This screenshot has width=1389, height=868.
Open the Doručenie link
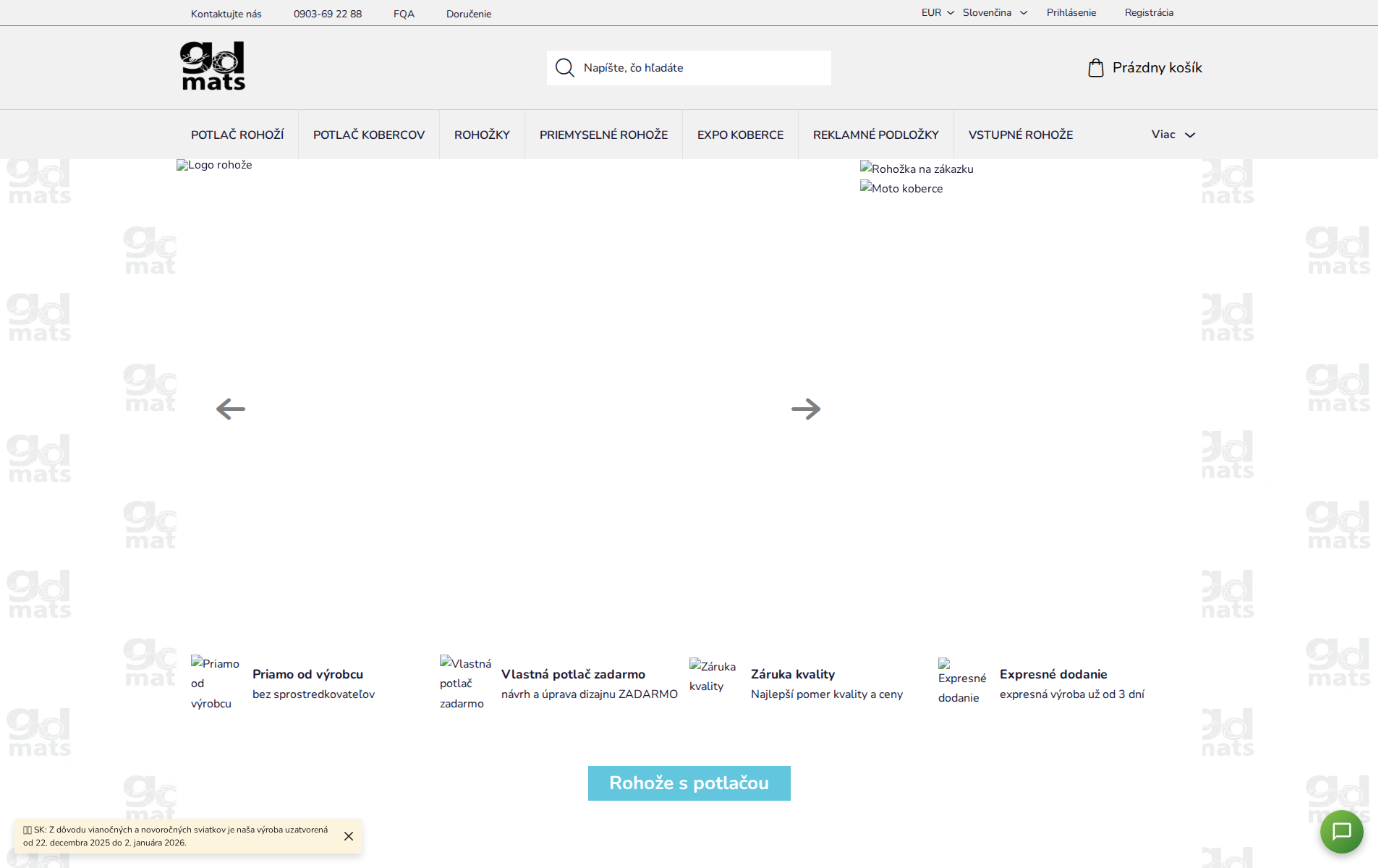pos(468,13)
